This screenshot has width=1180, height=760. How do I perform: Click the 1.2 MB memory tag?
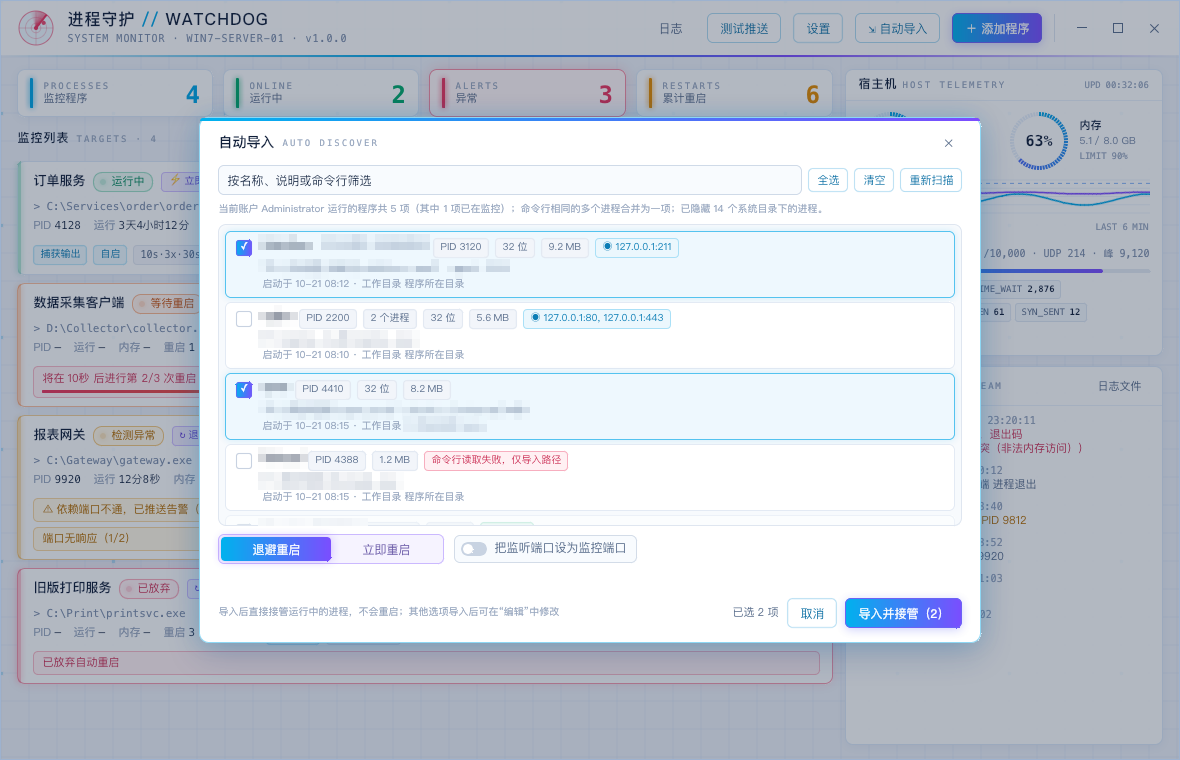(394, 460)
